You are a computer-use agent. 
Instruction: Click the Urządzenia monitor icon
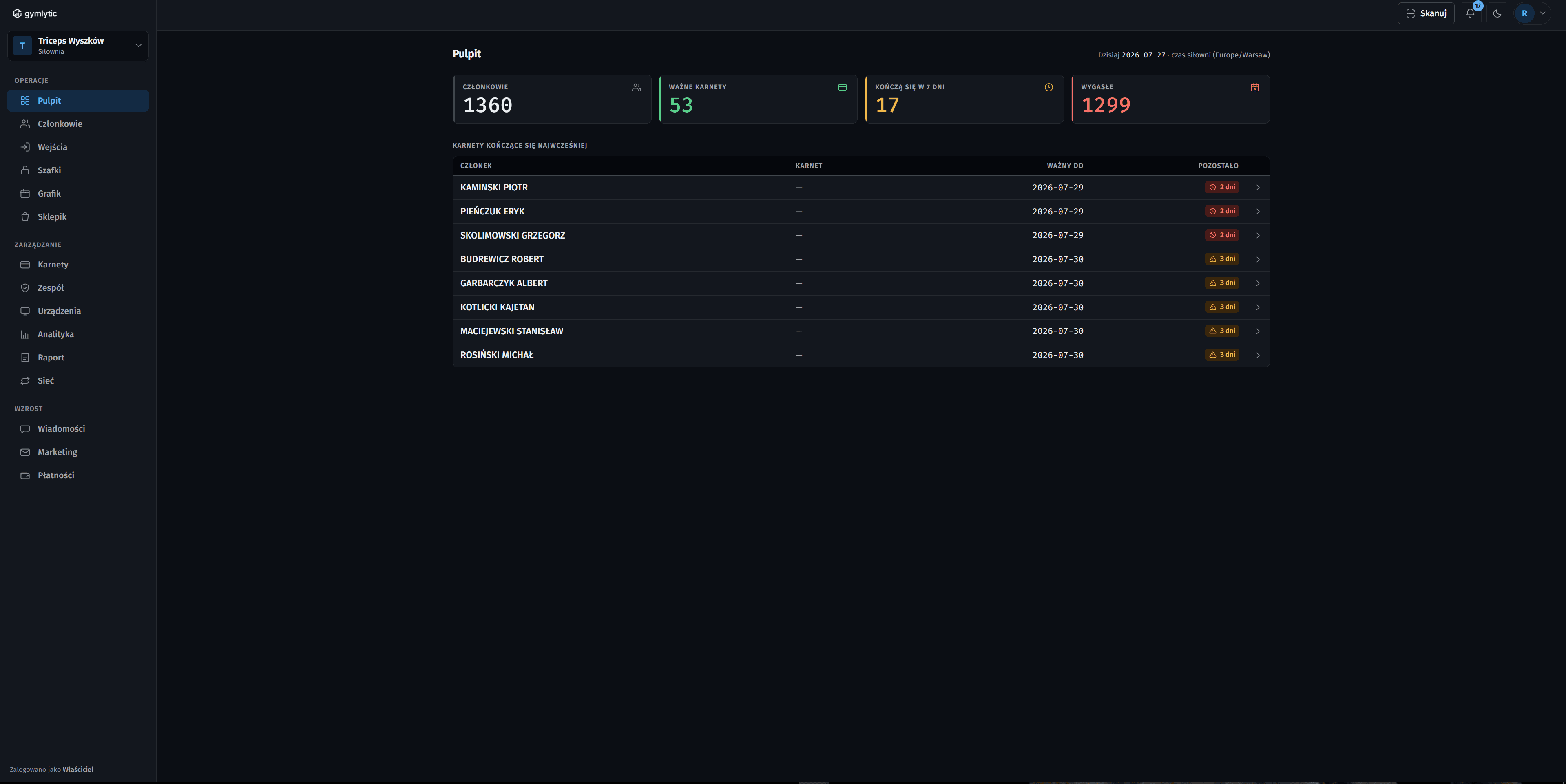tap(25, 311)
